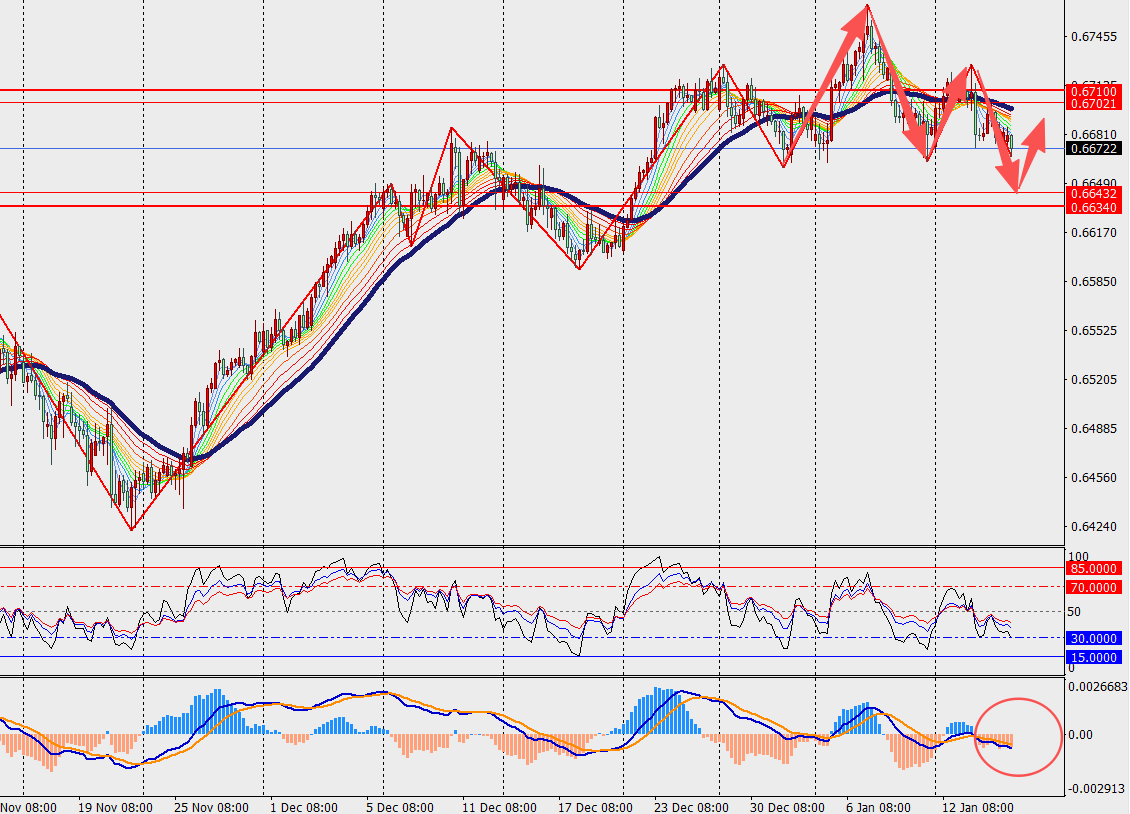
Task: Click the current price label 0.66722
Action: coord(1092,148)
